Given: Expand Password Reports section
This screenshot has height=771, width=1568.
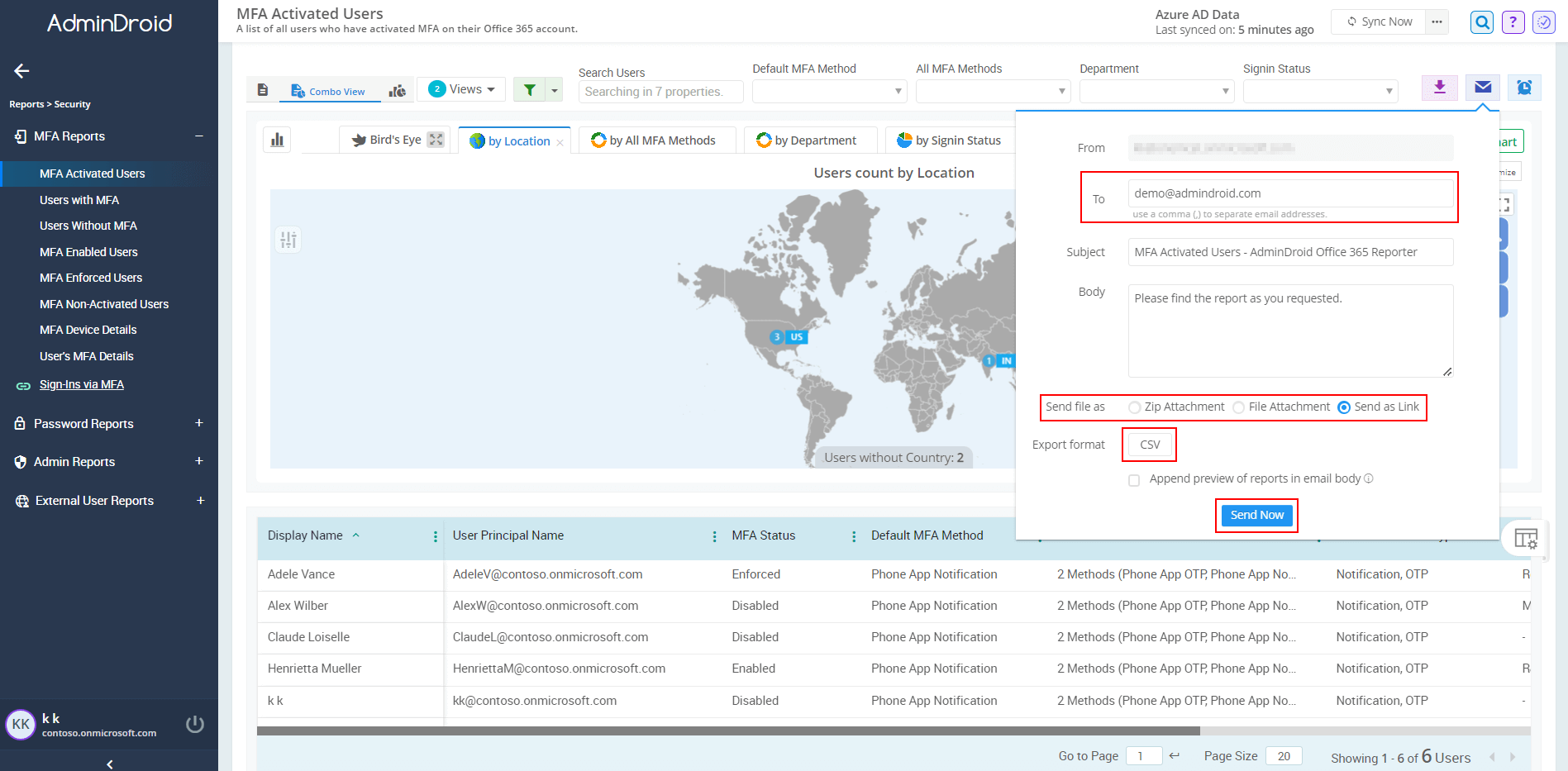Looking at the screenshot, I should (199, 423).
